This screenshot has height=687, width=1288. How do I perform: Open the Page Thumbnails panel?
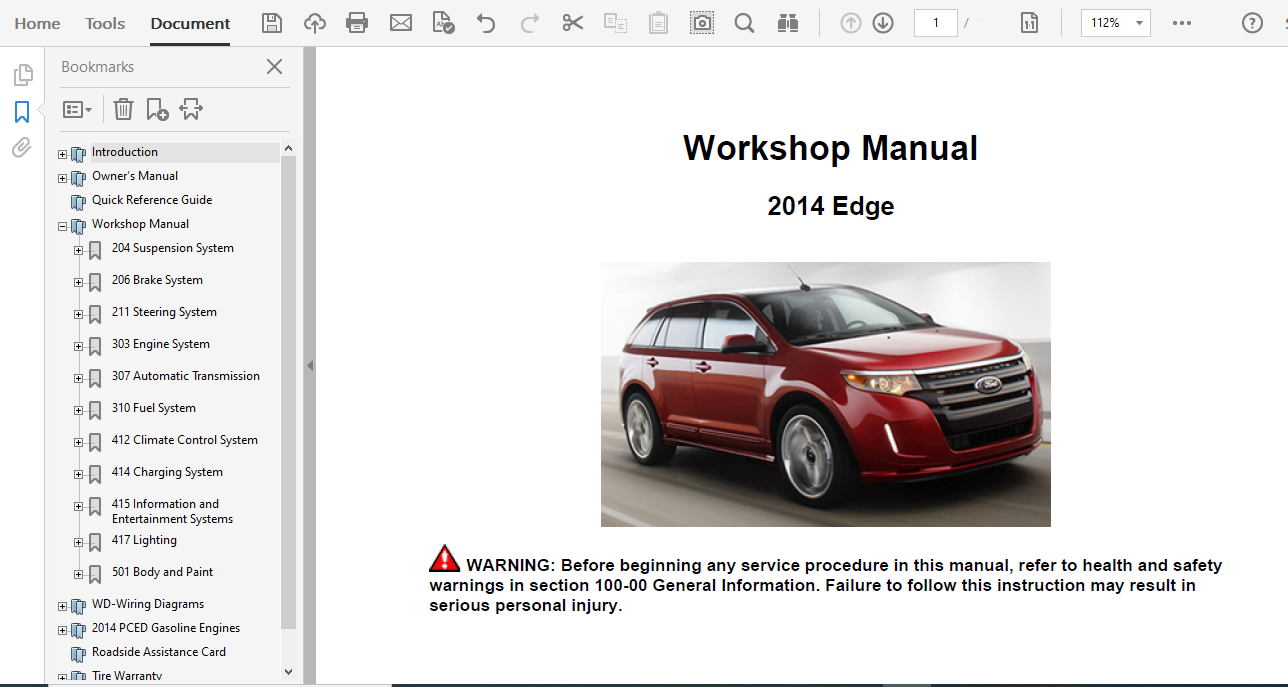point(22,75)
